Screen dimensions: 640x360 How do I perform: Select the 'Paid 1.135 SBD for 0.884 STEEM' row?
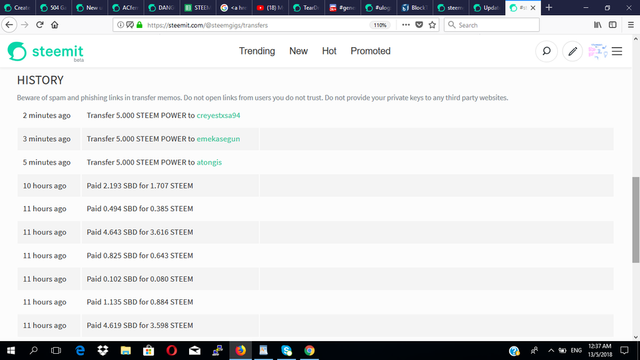point(315,302)
